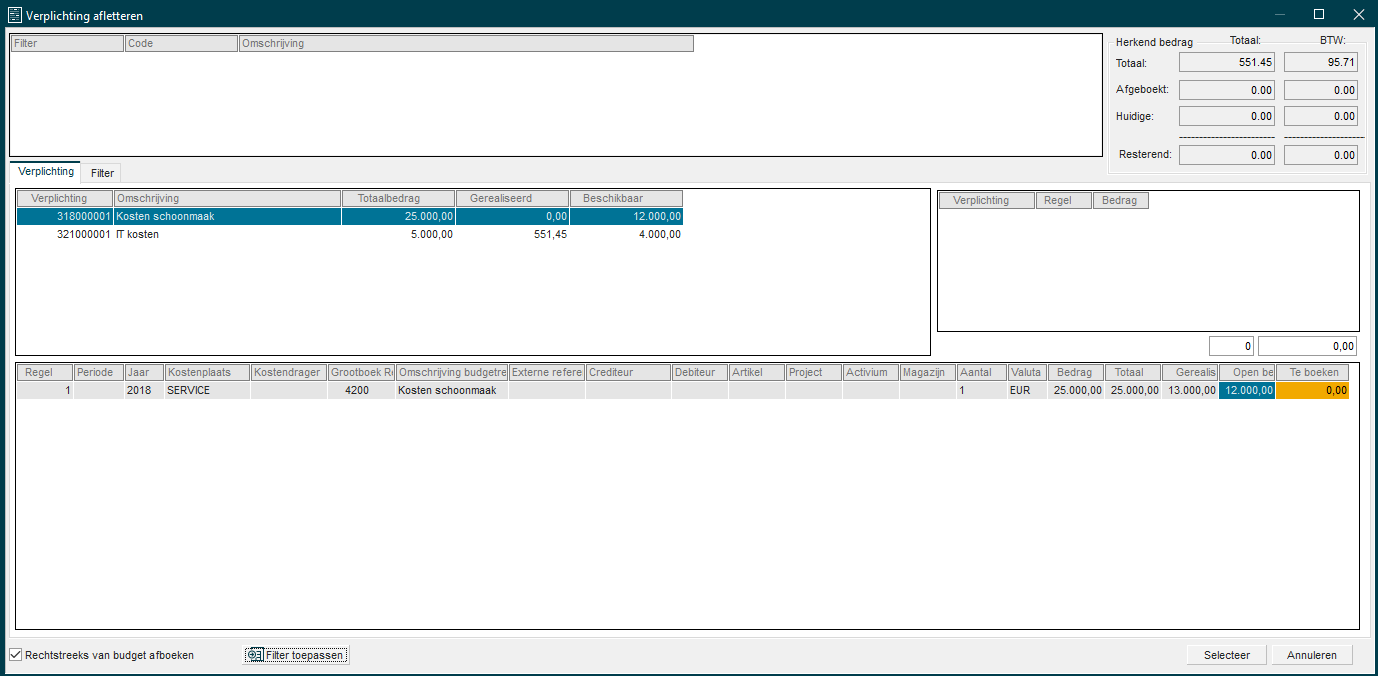Viewport: 1378px width, 676px height.
Task: Click the Kostenplaats column header
Action: (206, 372)
